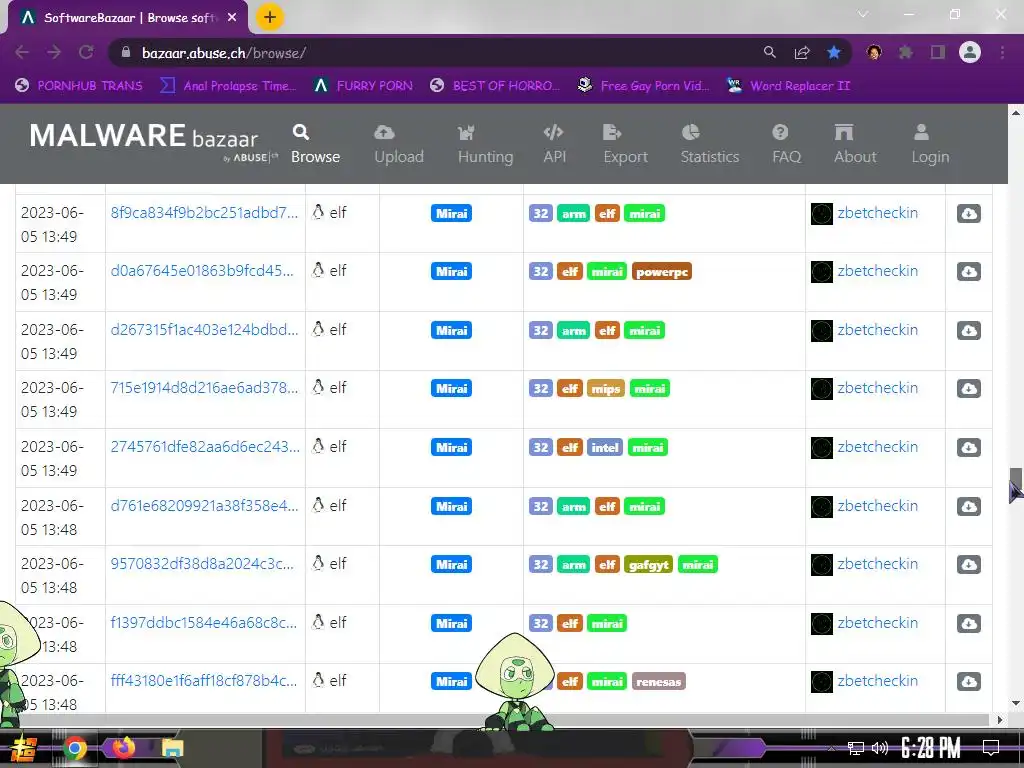Click the taskbar volume icon
This screenshot has width=1024, height=768.
(x=880, y=748)
